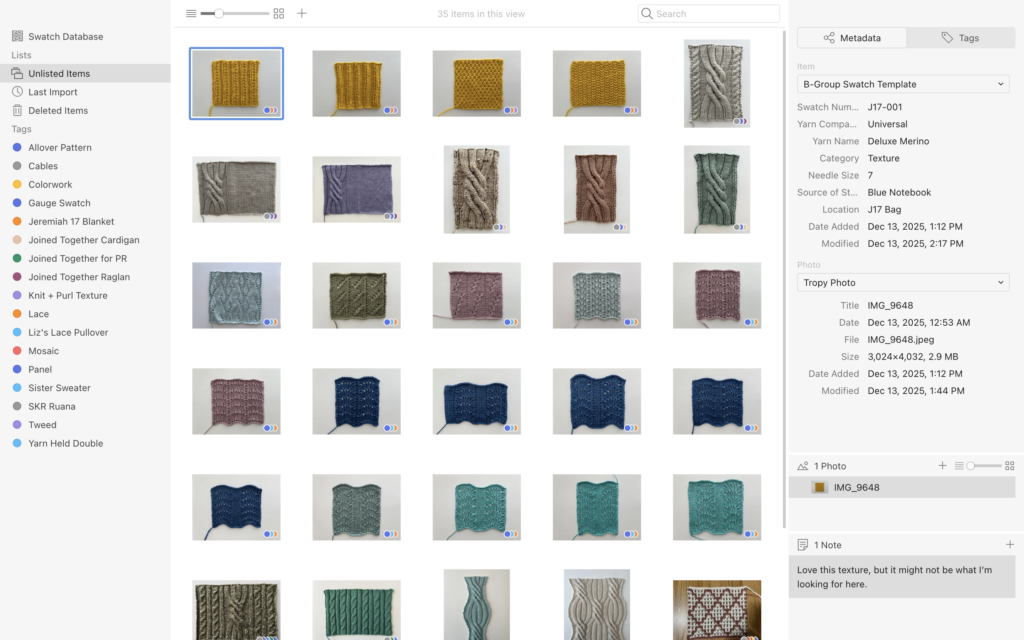This screenshot has height=640, width=1024.
Task: Switch to the Metadata tab
Action: pos(852,38)
